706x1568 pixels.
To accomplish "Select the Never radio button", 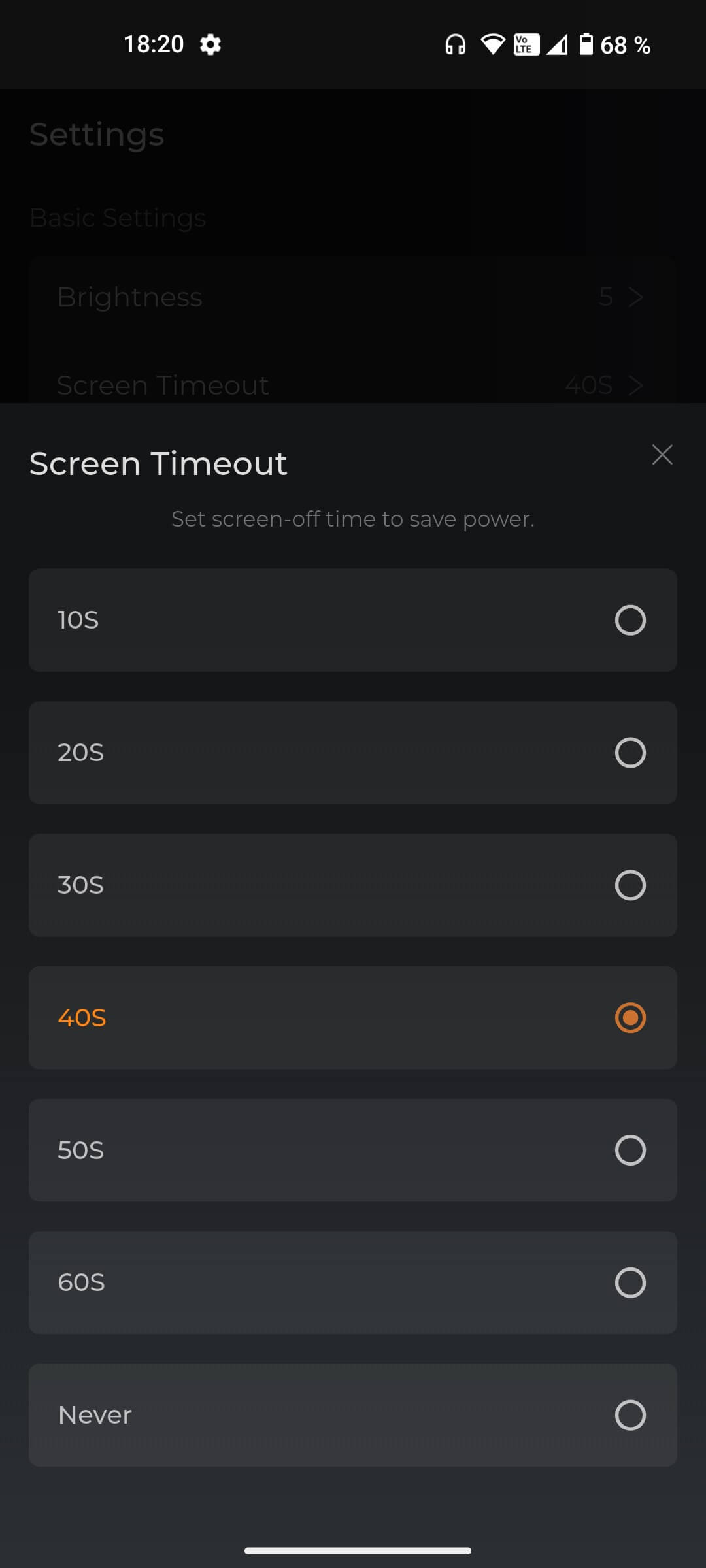I will click(x=630, y=1415).
